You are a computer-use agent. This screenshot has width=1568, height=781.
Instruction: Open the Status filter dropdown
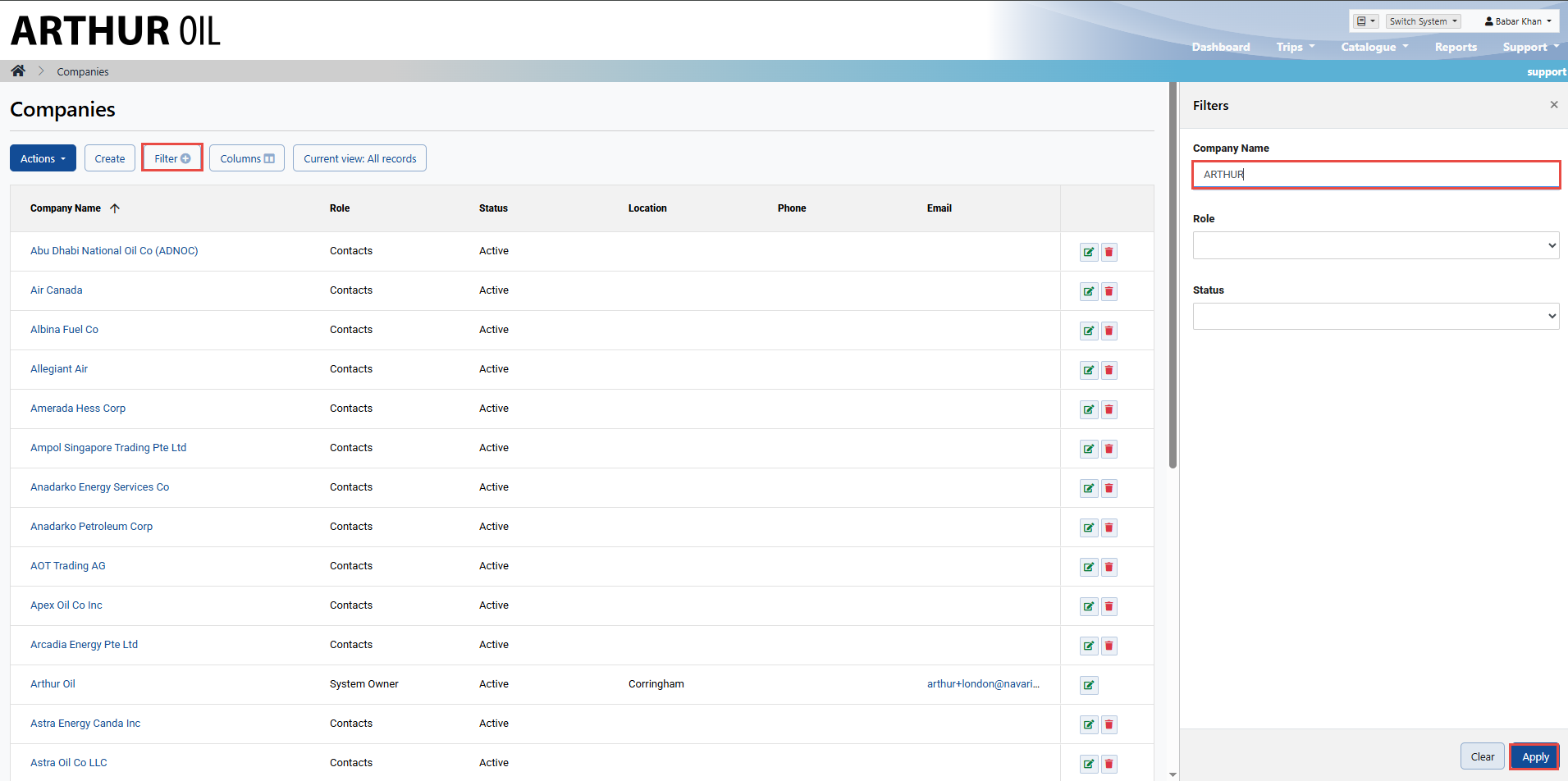click(1375, 316)
